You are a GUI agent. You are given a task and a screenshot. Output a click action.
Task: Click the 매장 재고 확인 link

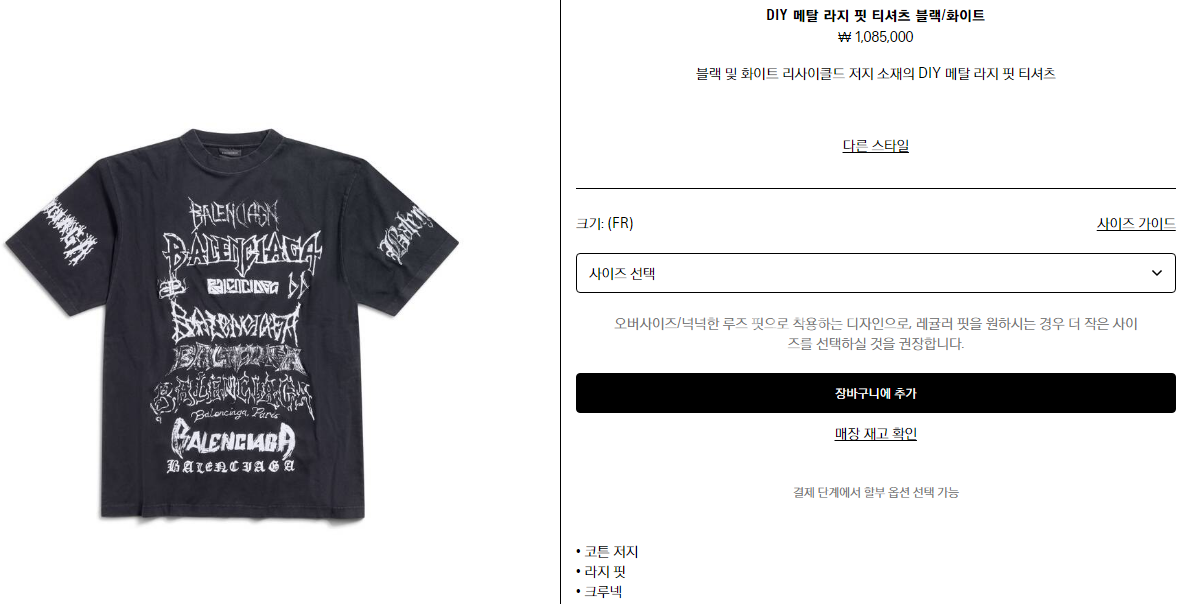(x=875, y=434)
